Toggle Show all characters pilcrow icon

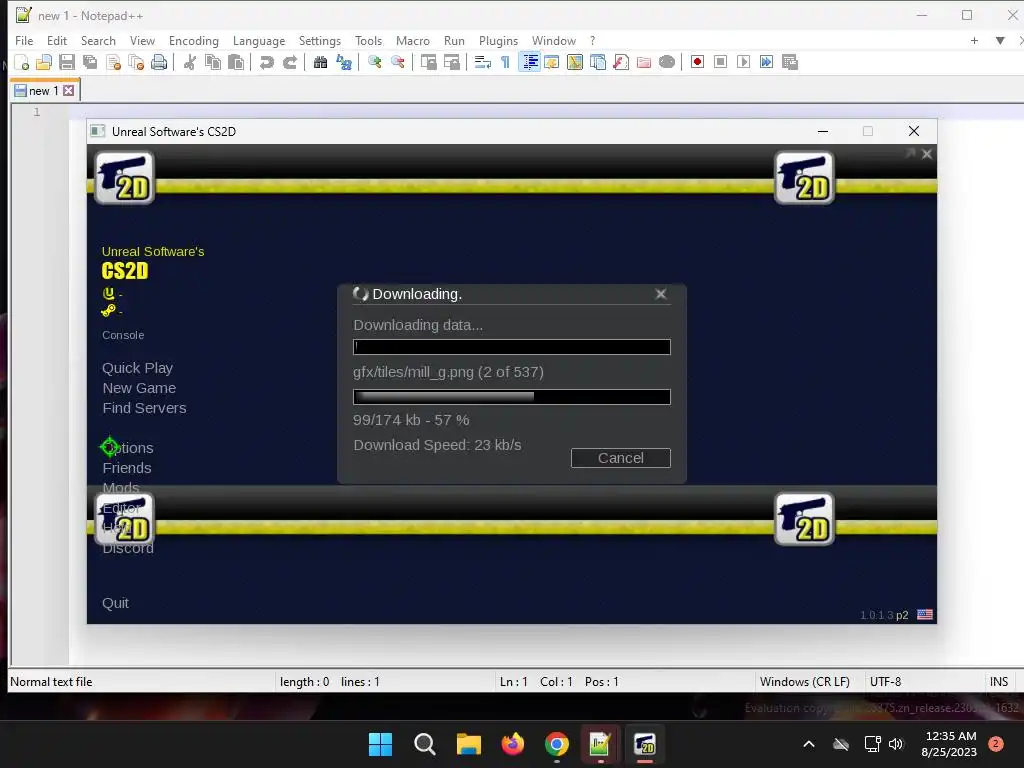[x=505, y=62]
